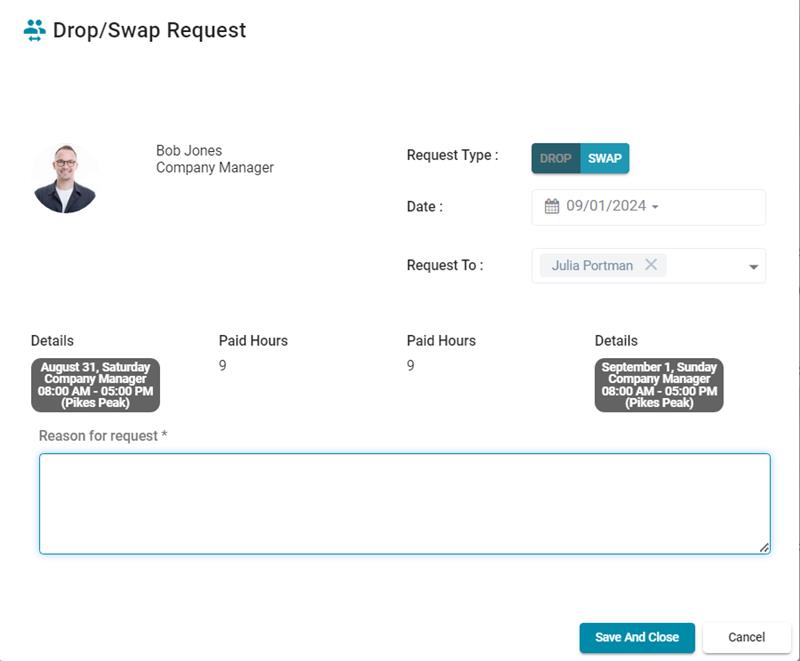Select DROP request type
Viewport: 800px width, 661px height.
pos(556,158)
